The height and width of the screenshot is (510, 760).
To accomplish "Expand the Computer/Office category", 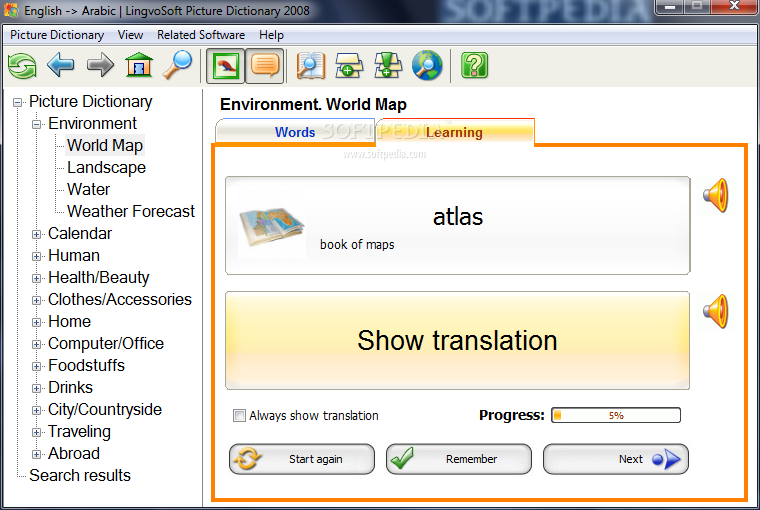I will (x=36, y=344).
